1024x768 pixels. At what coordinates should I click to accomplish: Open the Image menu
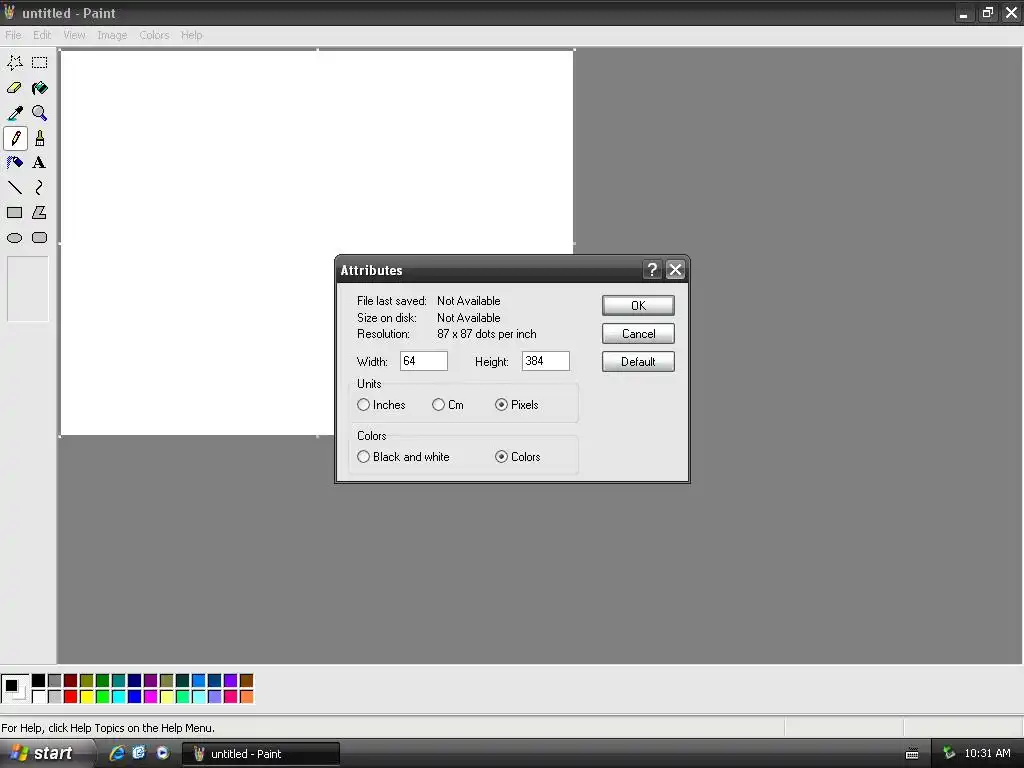(112, 35)
